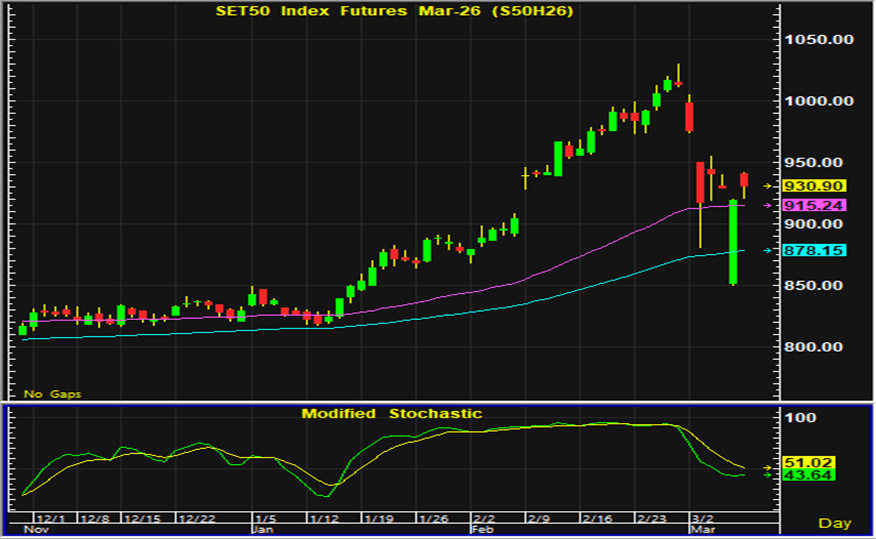876x539 pixels.
Task: Click the Day timeframe label
Action: coord(835,523)
